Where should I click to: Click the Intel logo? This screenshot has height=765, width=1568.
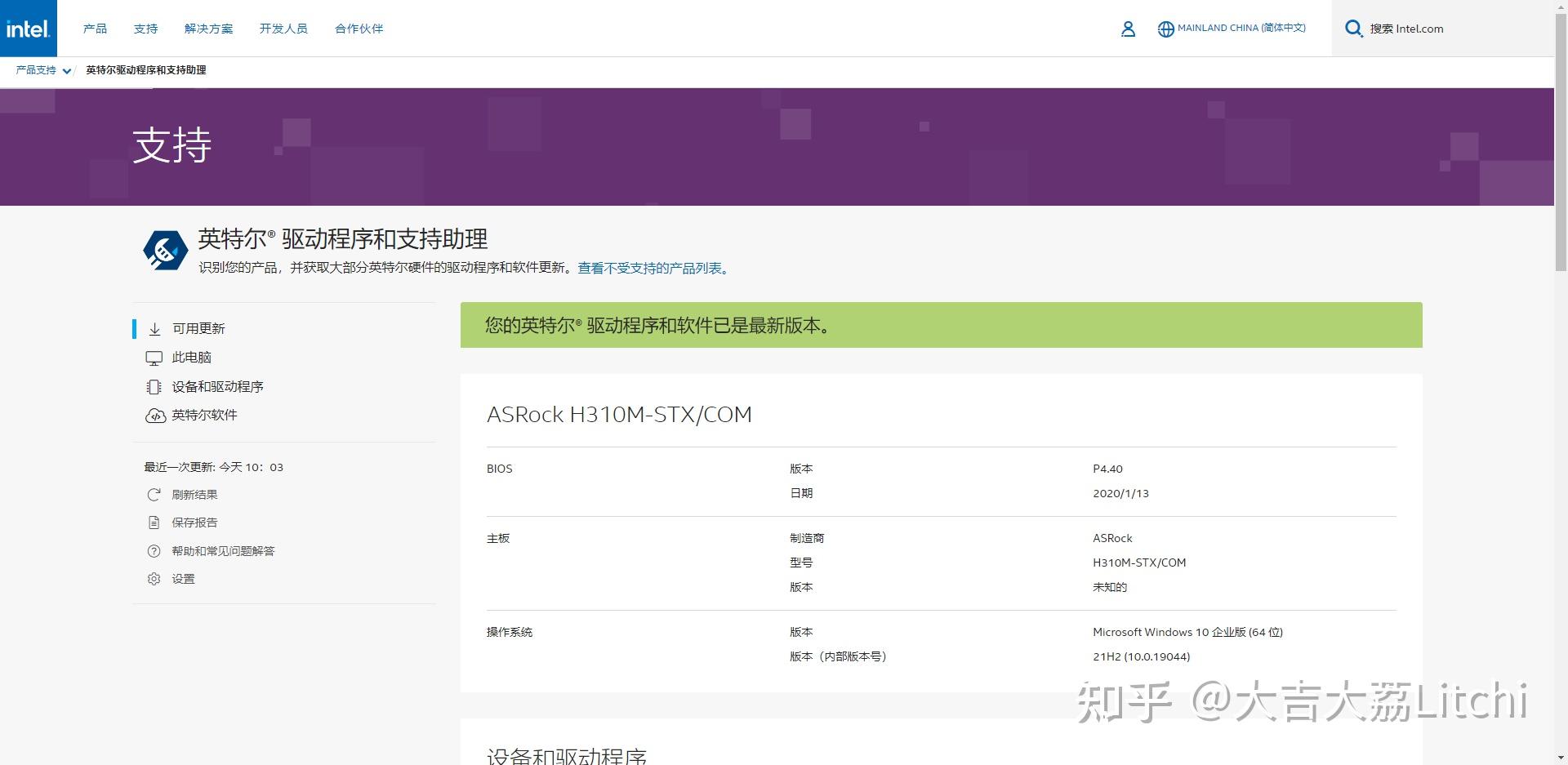pyautogui.click(x=29, y=29)
